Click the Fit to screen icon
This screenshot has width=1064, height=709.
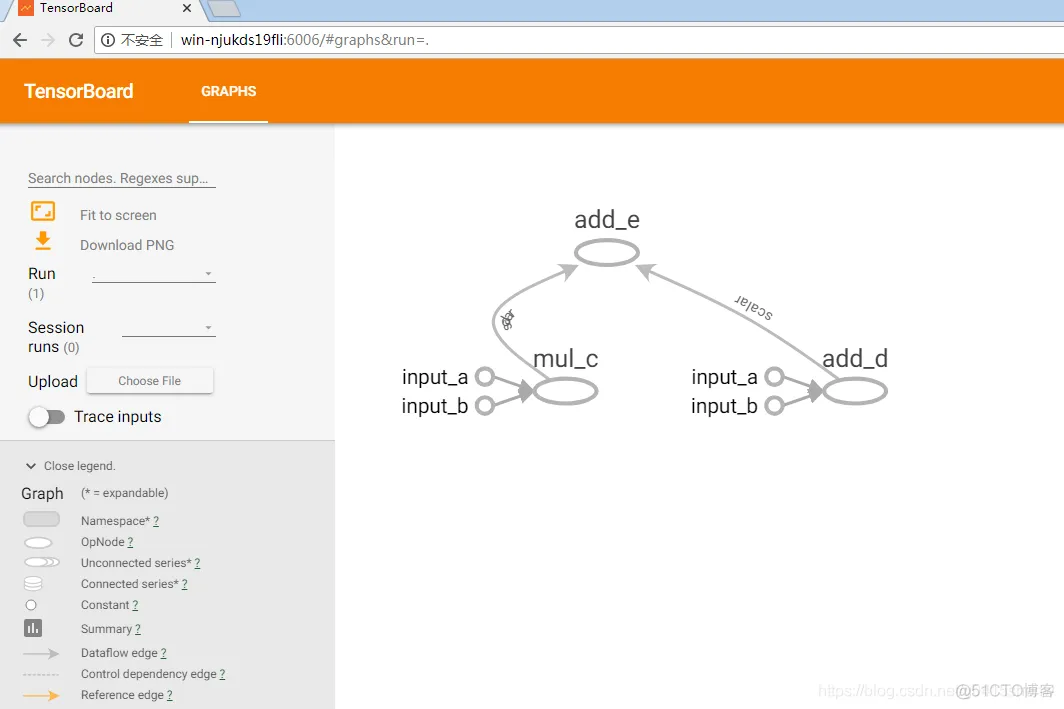(43, 211)
